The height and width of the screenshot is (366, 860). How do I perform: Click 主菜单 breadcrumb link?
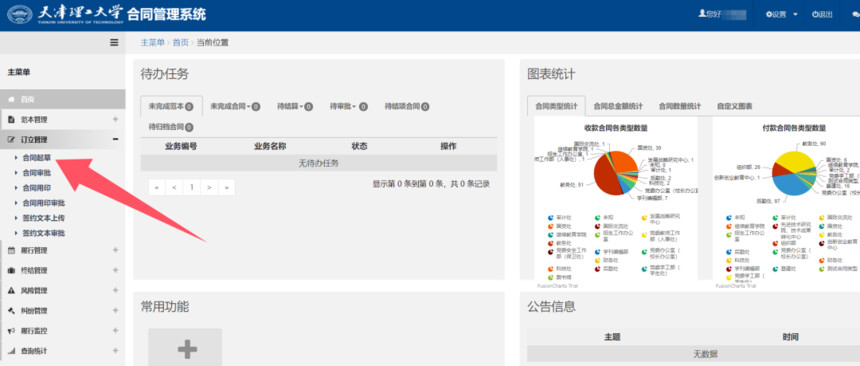pos(152,42)
